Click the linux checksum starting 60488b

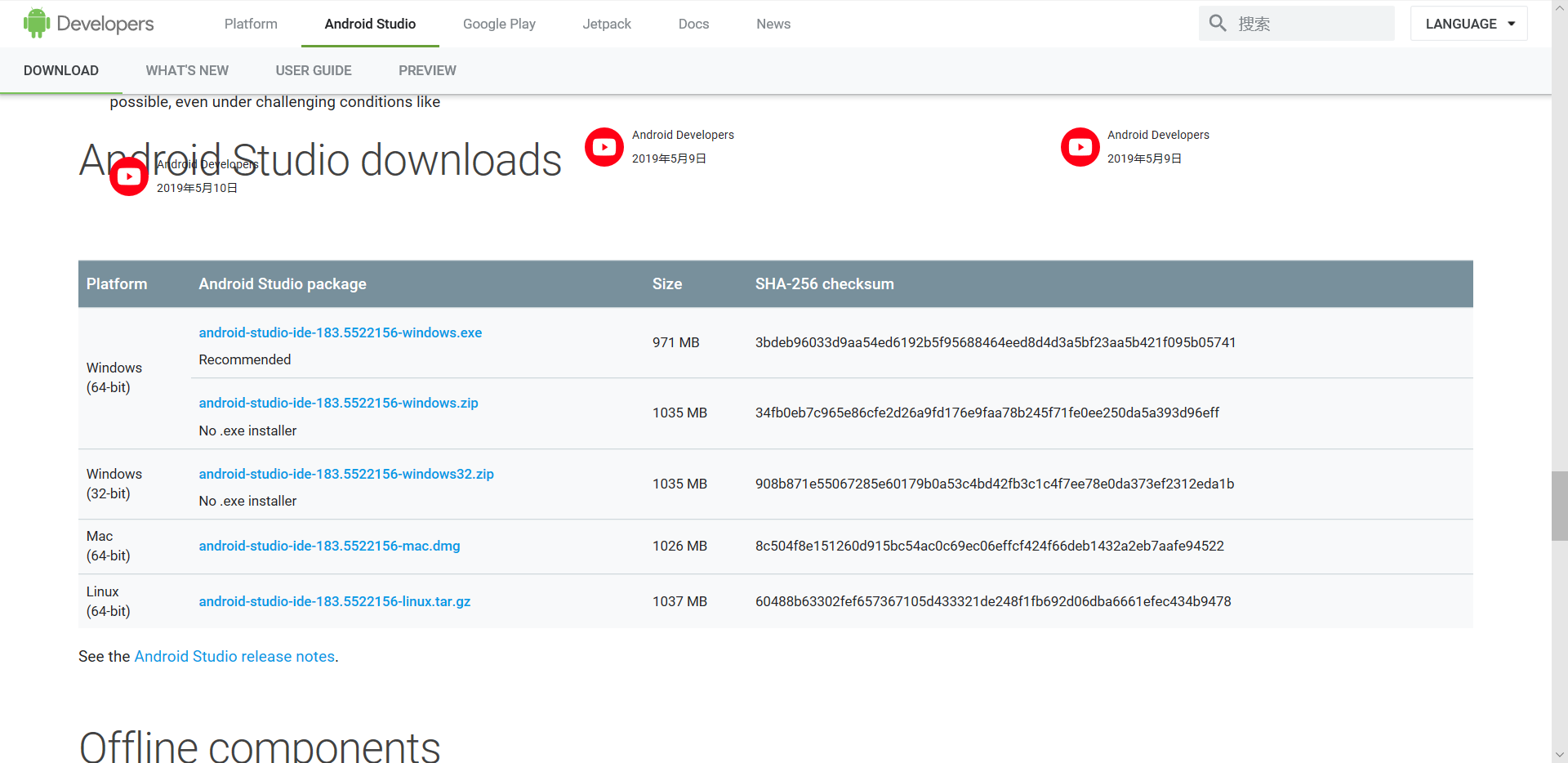click(x=993, y=601)
